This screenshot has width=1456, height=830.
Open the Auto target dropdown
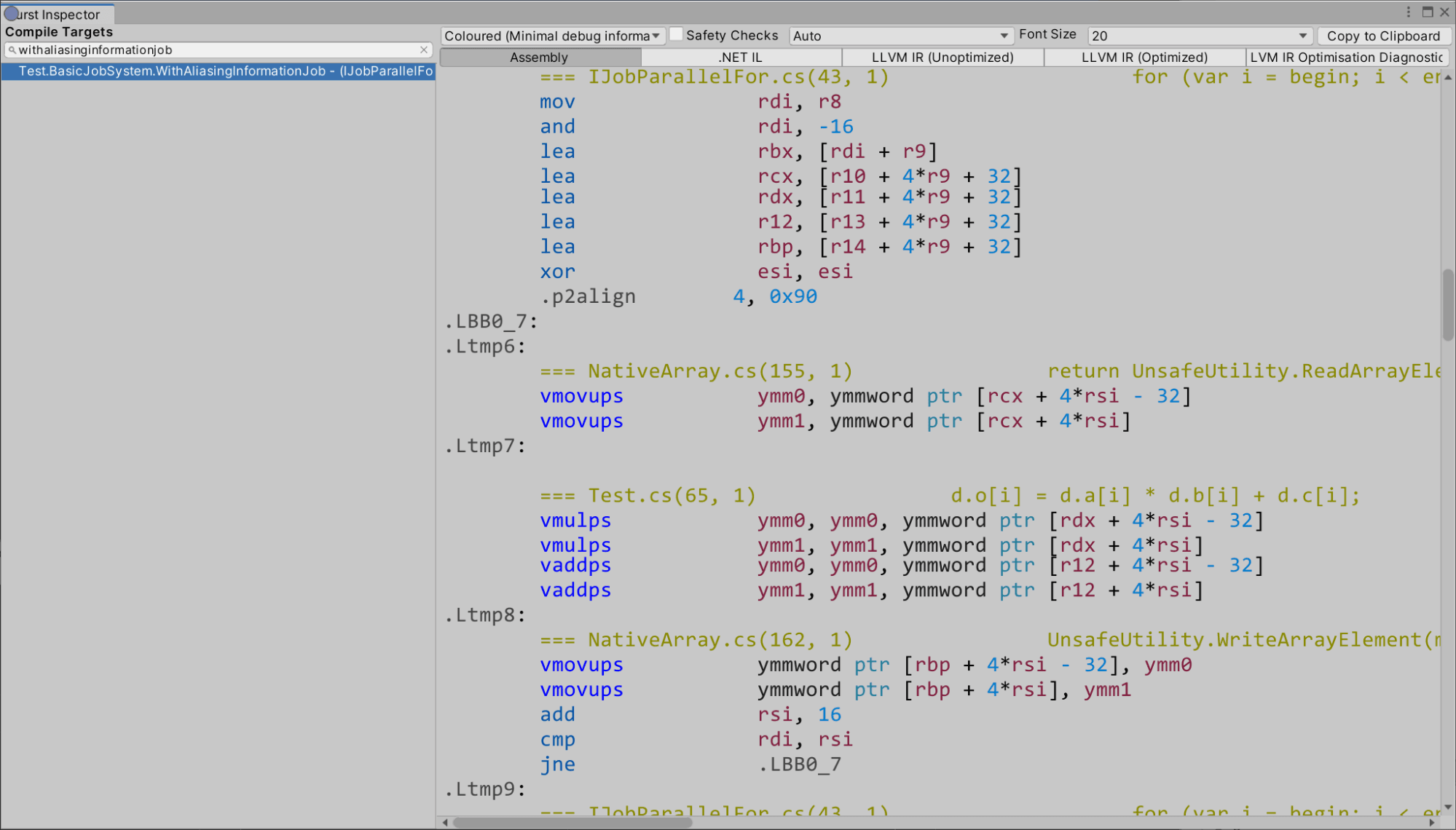900,36
